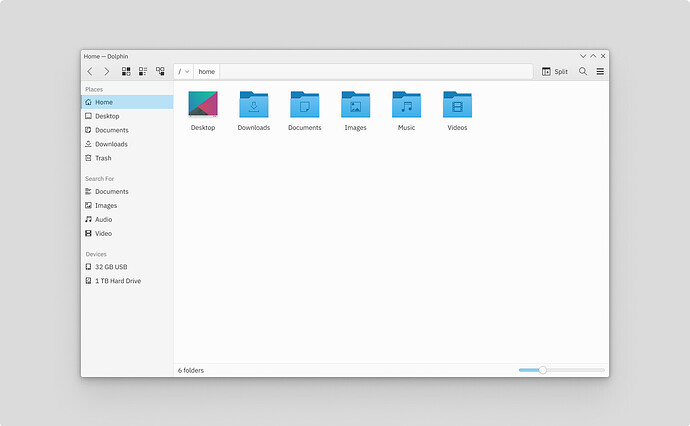Expand the root path dropdown chevron
The image size is (690, 426).
187,72
